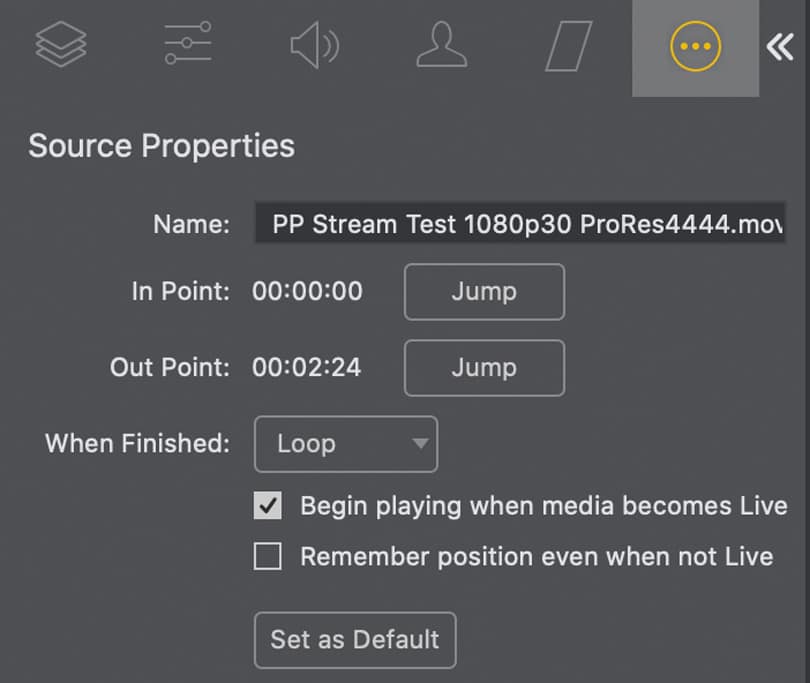Viewport: 810px width, 683px height.
Task: Click the Source Properties heading
Action: (x=161, y=146)
